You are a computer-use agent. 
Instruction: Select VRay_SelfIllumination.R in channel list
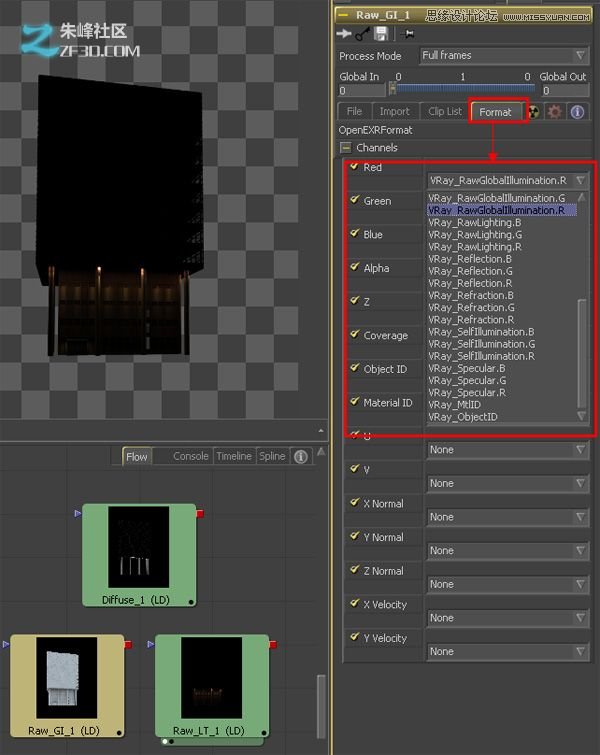tap(482, 356)
